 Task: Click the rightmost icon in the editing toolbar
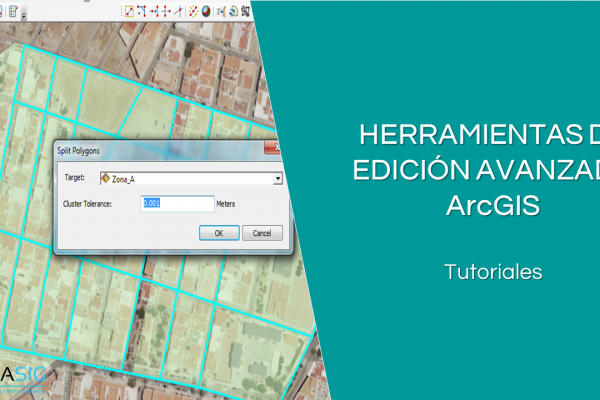[245, 11]
